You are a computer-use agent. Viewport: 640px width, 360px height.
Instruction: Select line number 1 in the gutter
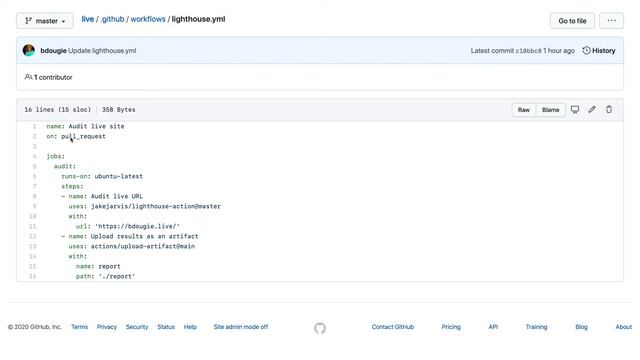coord(34,127)
